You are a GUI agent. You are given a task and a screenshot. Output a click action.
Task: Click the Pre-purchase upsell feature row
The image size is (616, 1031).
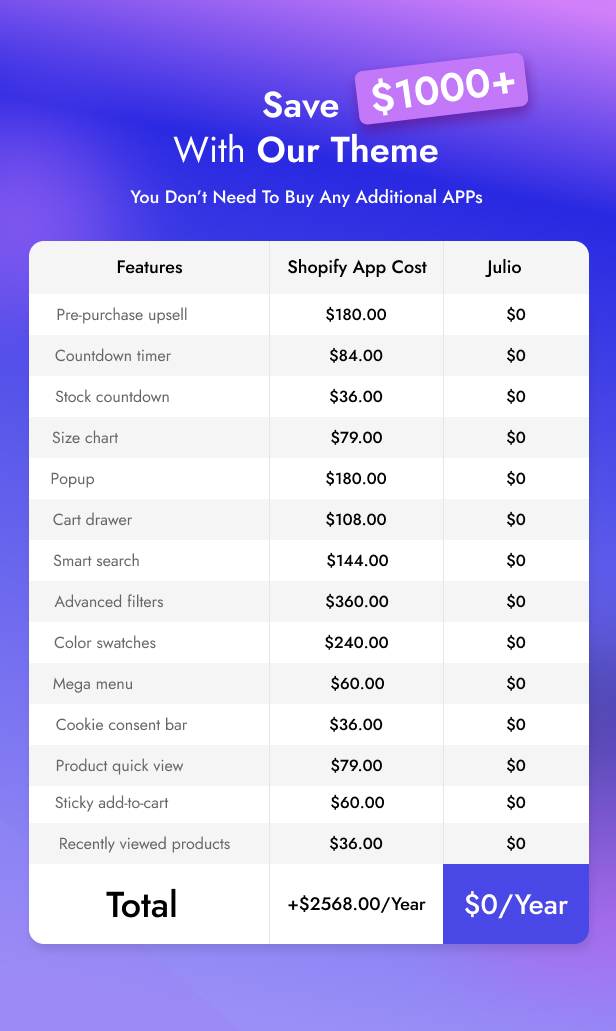point(122,315)
